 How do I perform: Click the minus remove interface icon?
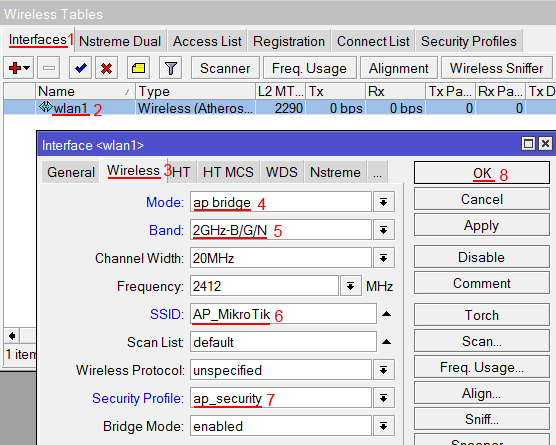[x=49, y=68]
